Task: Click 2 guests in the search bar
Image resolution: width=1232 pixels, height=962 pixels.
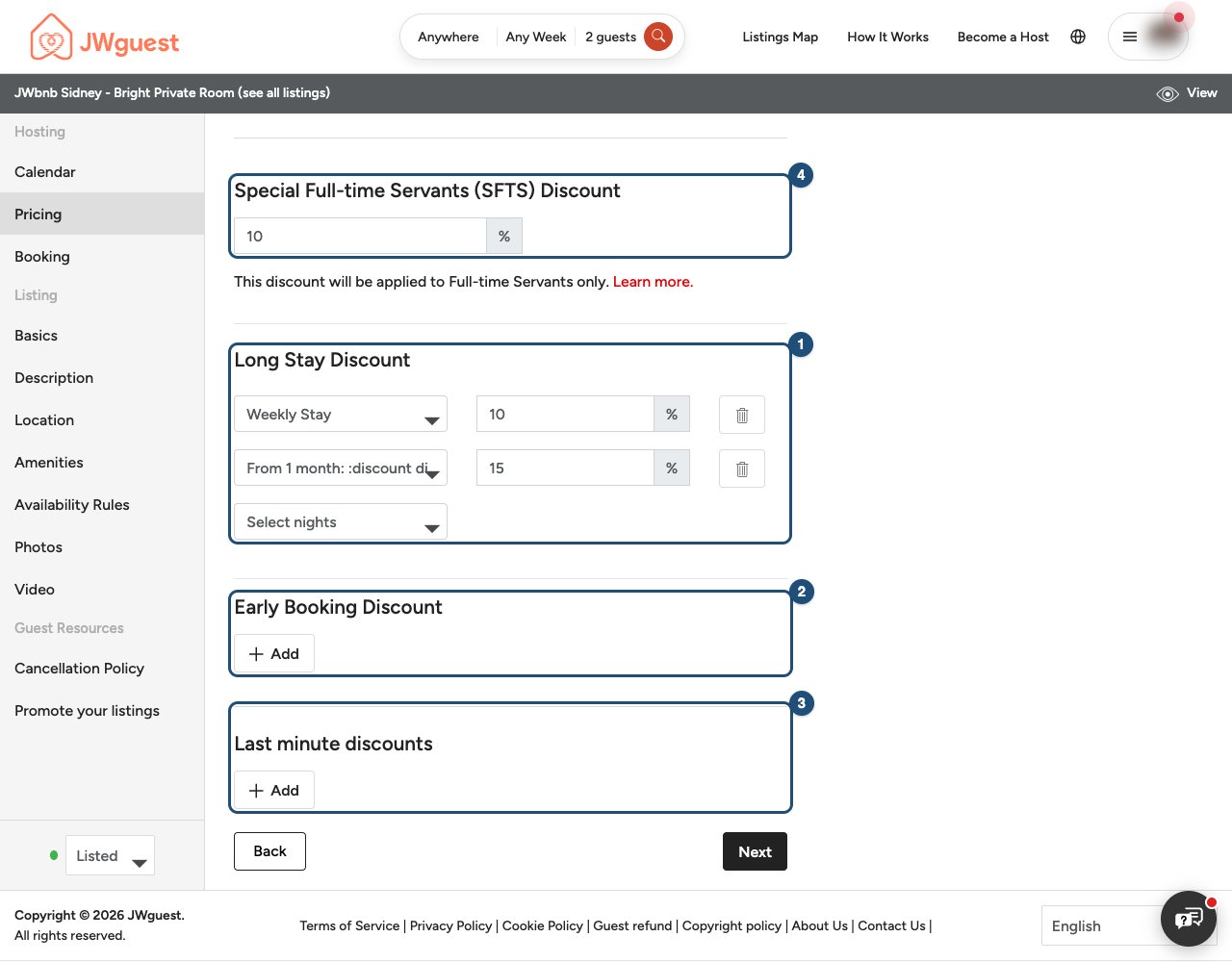Action: [610, 37]
